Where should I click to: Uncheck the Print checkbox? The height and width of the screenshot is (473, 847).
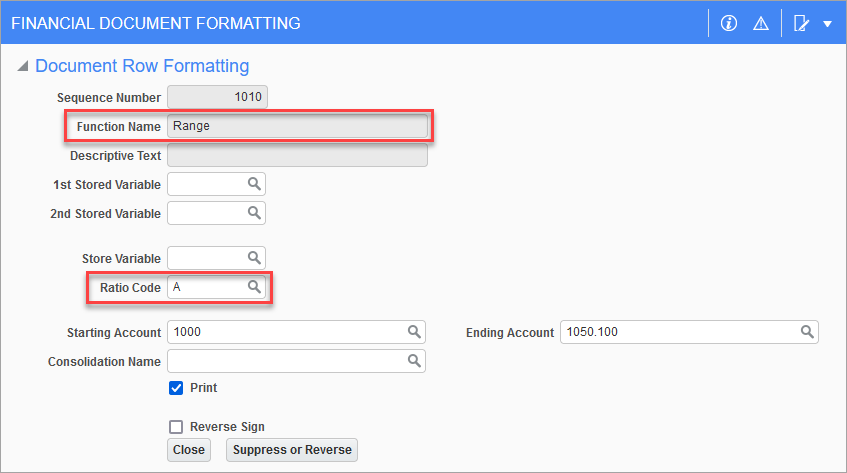[x=176, y=388]
